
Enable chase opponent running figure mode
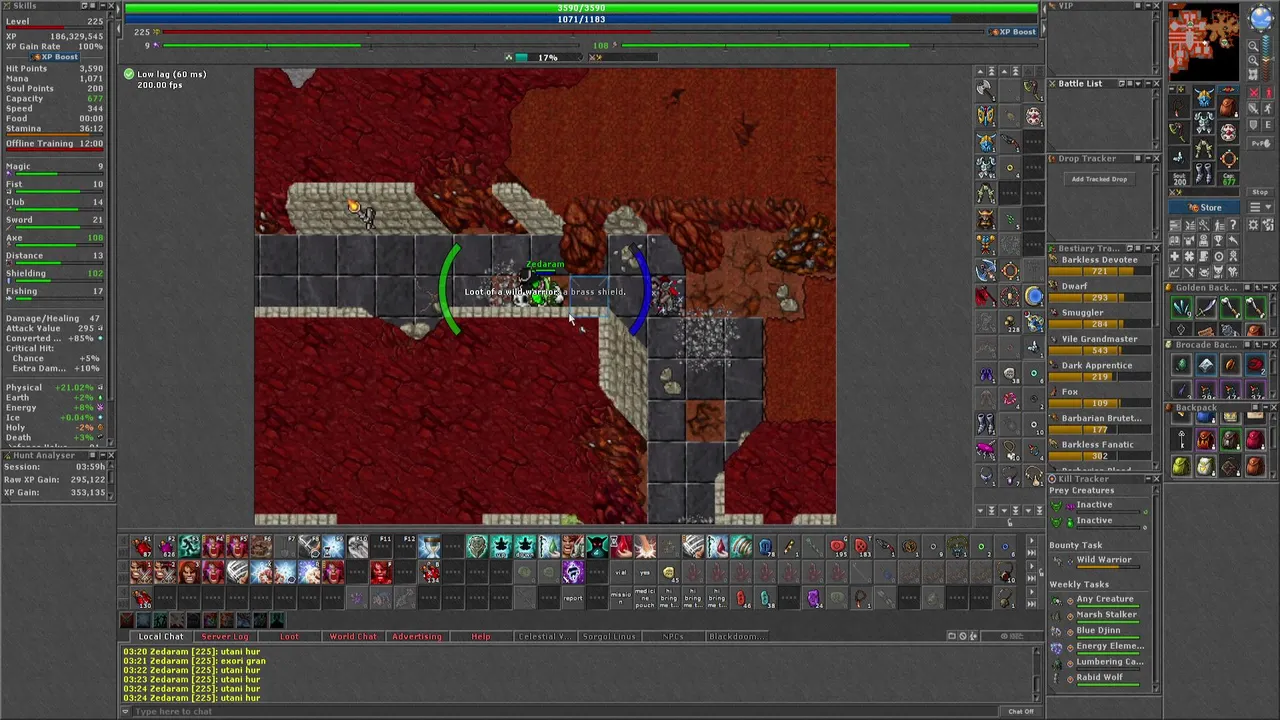[1267, 108]
